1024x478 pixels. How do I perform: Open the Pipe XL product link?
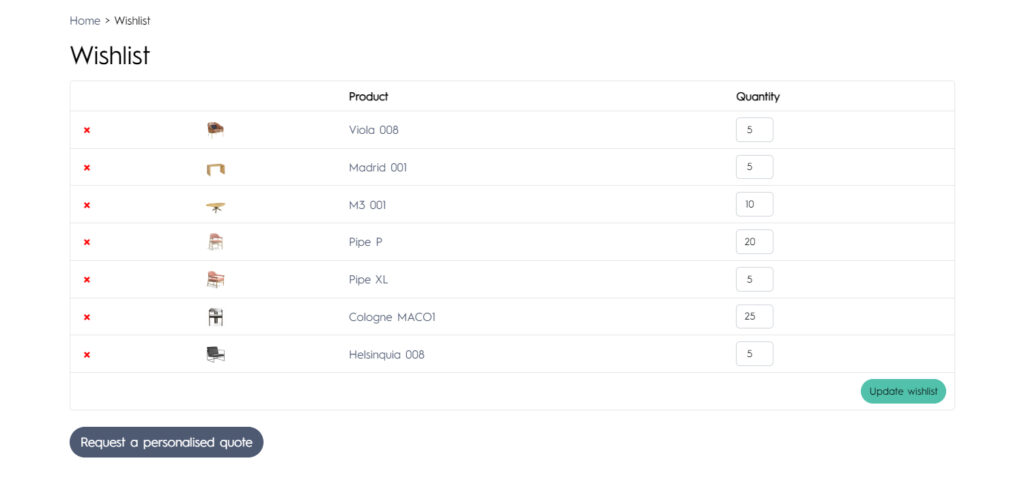[368, 280]
